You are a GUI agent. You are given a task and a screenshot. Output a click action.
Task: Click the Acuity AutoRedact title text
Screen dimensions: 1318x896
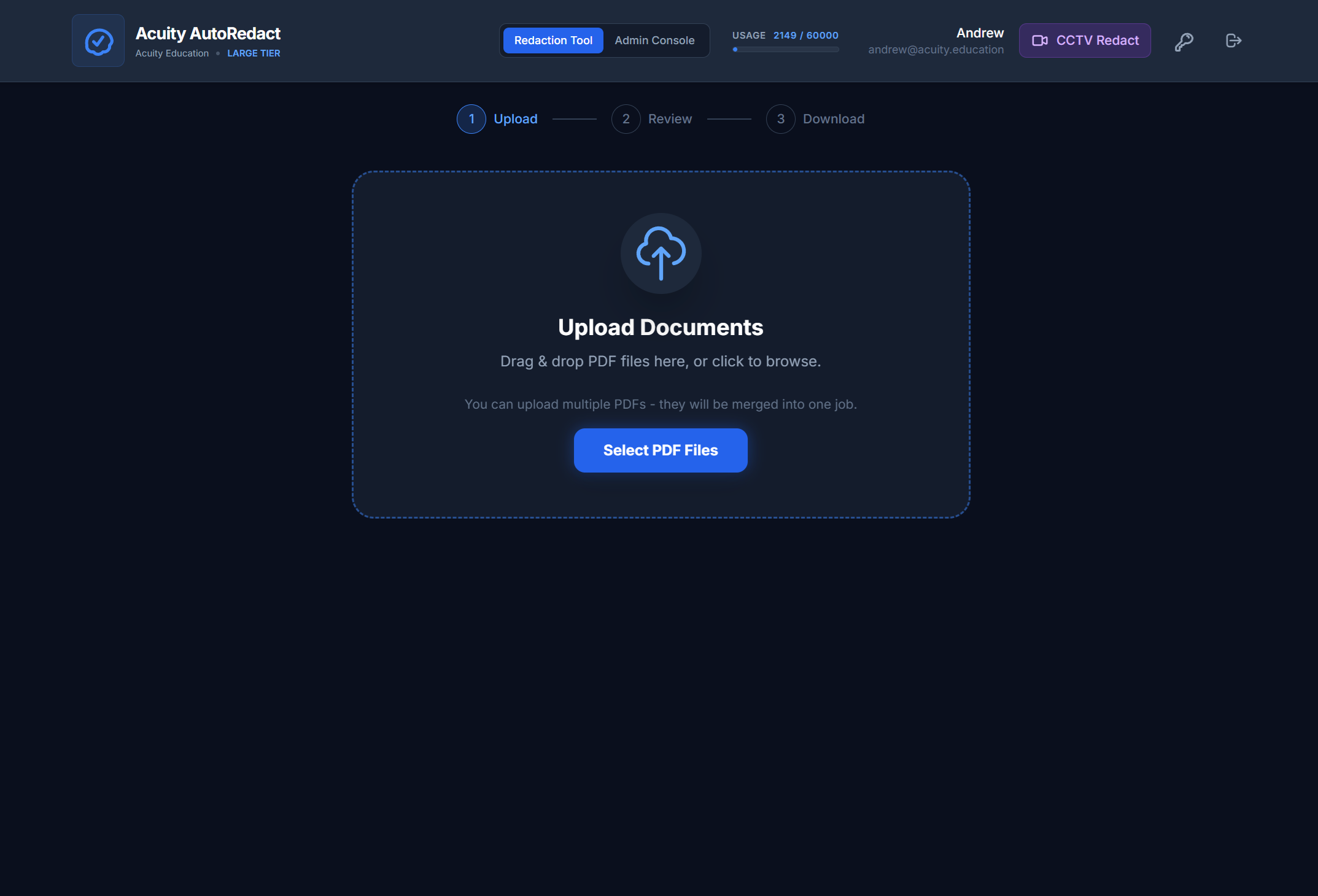207,33
